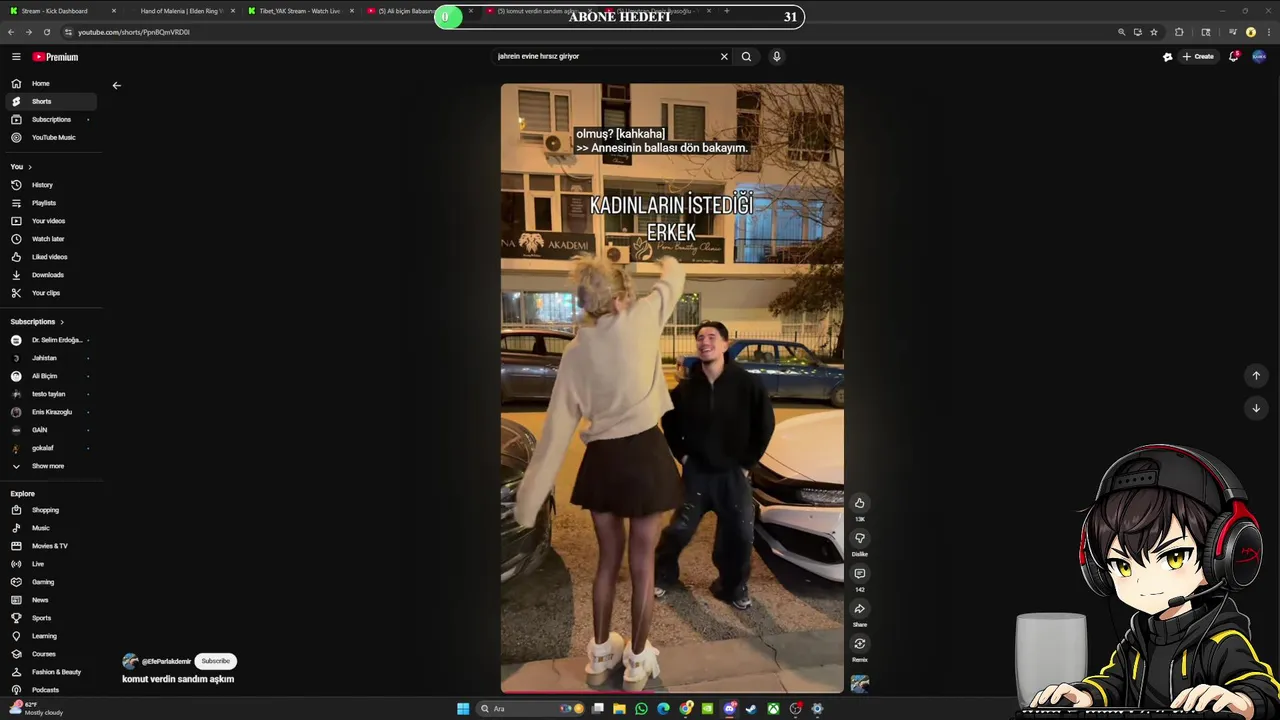Click the Create button
Image resolution: width=1280 pixels, height=720 pixels.
[1198, 57]
